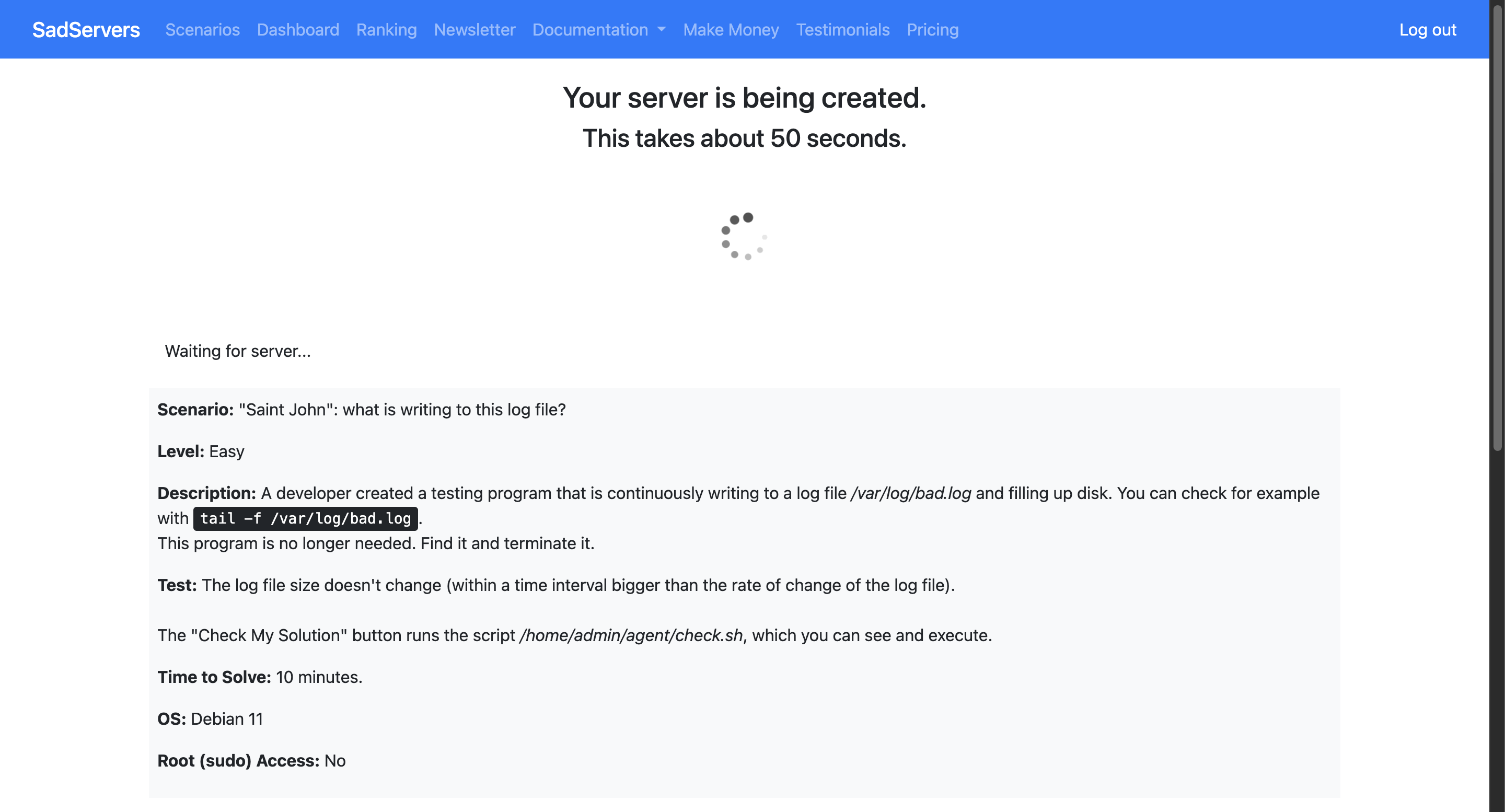The height and width of the screenshot is (812, 1505).
Task: Click the italic /var/log/bad.log path text
Action: [x=910, y=494]
